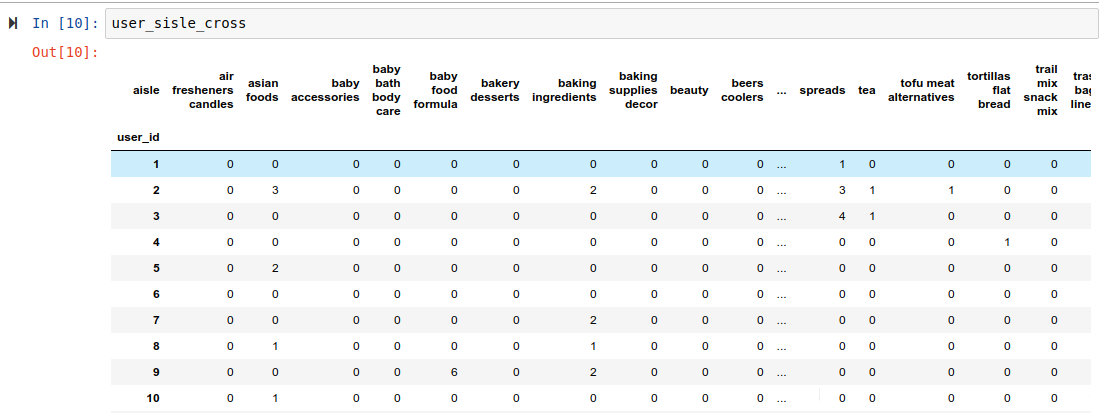
Task: Select the 'baby accessories' column header
Action: pyautogui.click(x=325, y=90)
